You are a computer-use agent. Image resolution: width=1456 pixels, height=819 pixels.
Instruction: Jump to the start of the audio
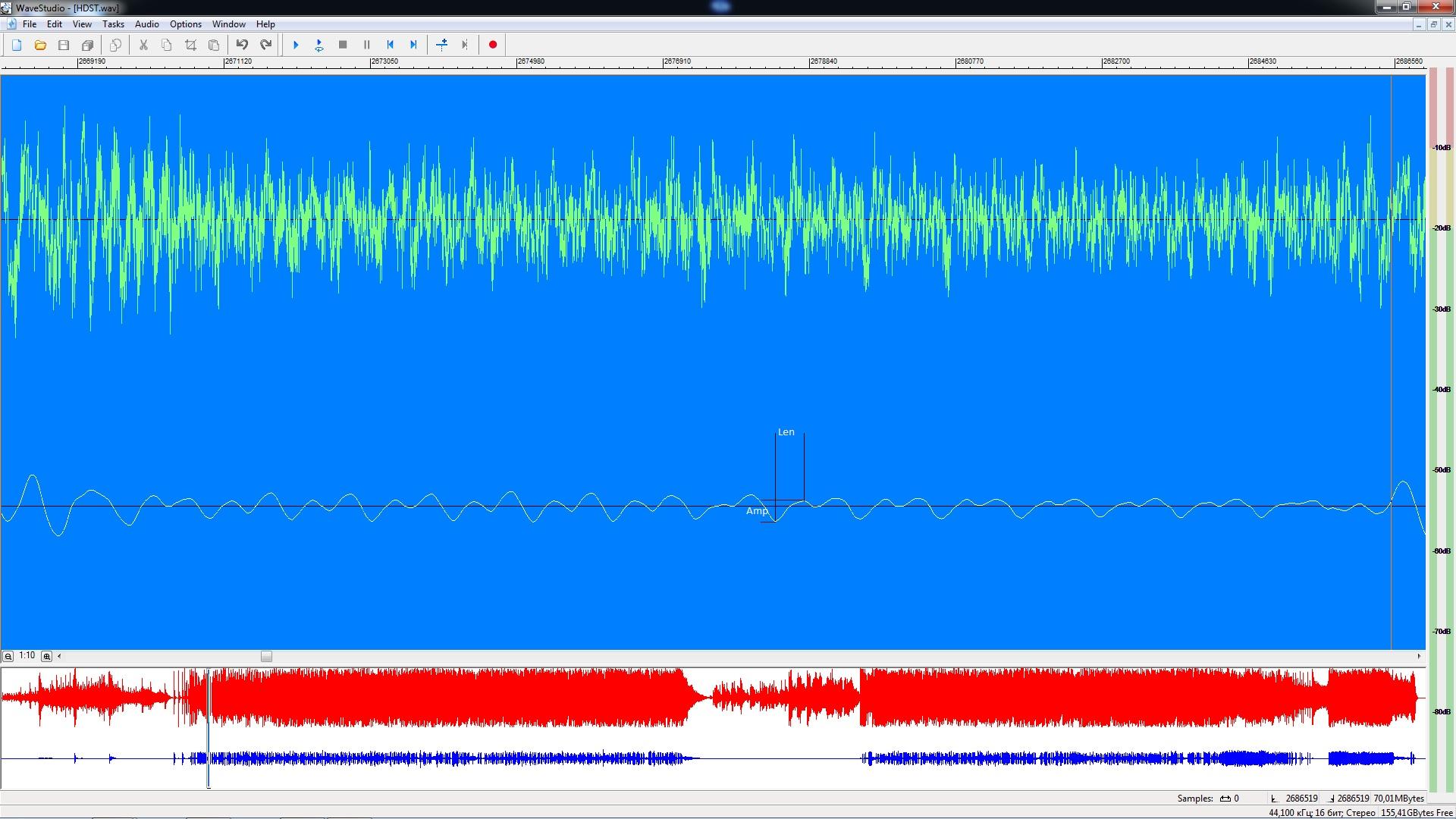pos(390,45)
